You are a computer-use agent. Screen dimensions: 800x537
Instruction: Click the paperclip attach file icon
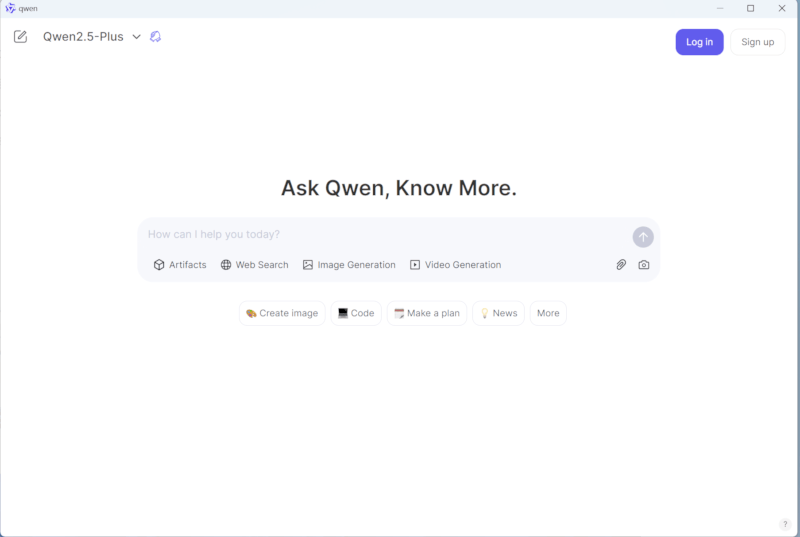621,265
